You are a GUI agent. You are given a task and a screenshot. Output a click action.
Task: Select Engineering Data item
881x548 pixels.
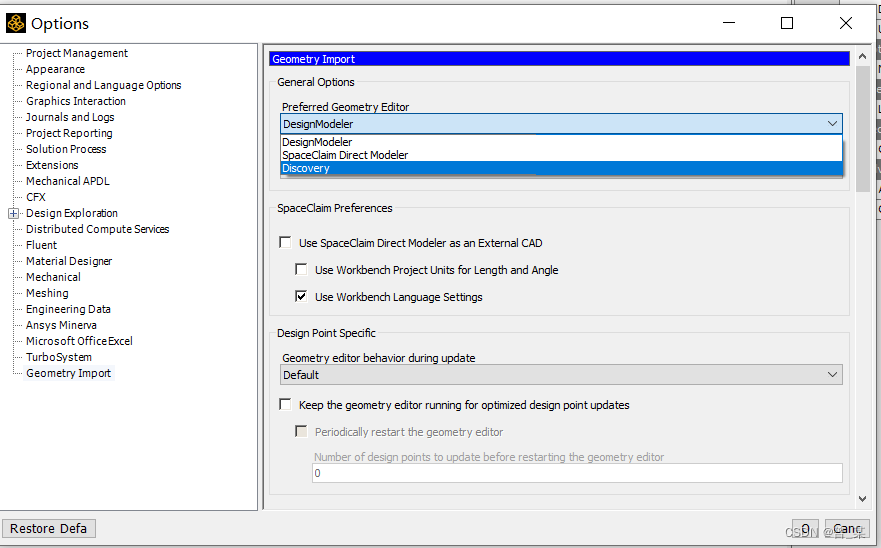pos(68,309)
